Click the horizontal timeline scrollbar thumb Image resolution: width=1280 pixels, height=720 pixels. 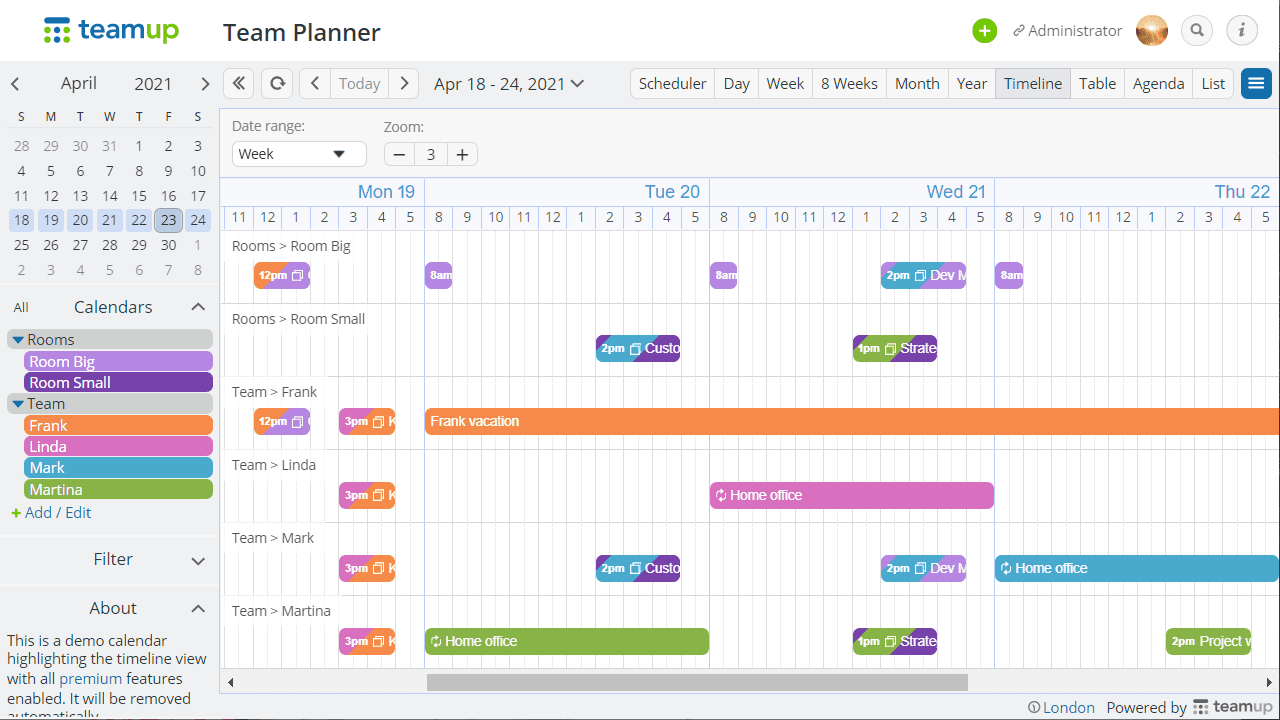coord(697,682)
